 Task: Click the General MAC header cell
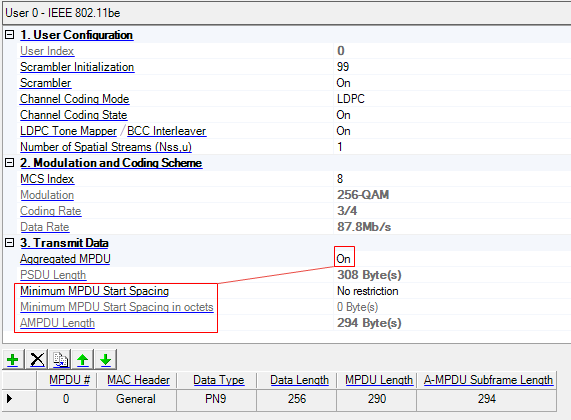[x=136, y=399]
